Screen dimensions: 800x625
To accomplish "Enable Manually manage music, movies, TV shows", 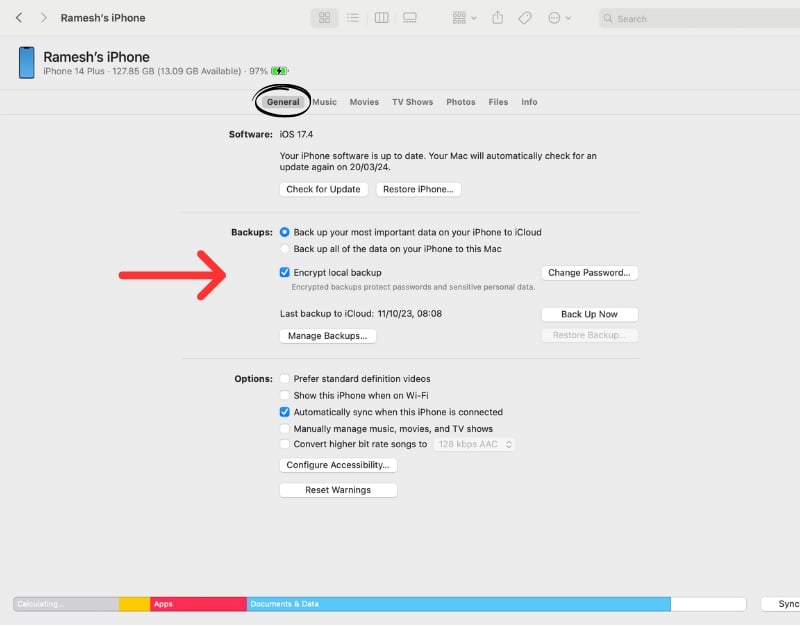I will click(x=284, y=429).
